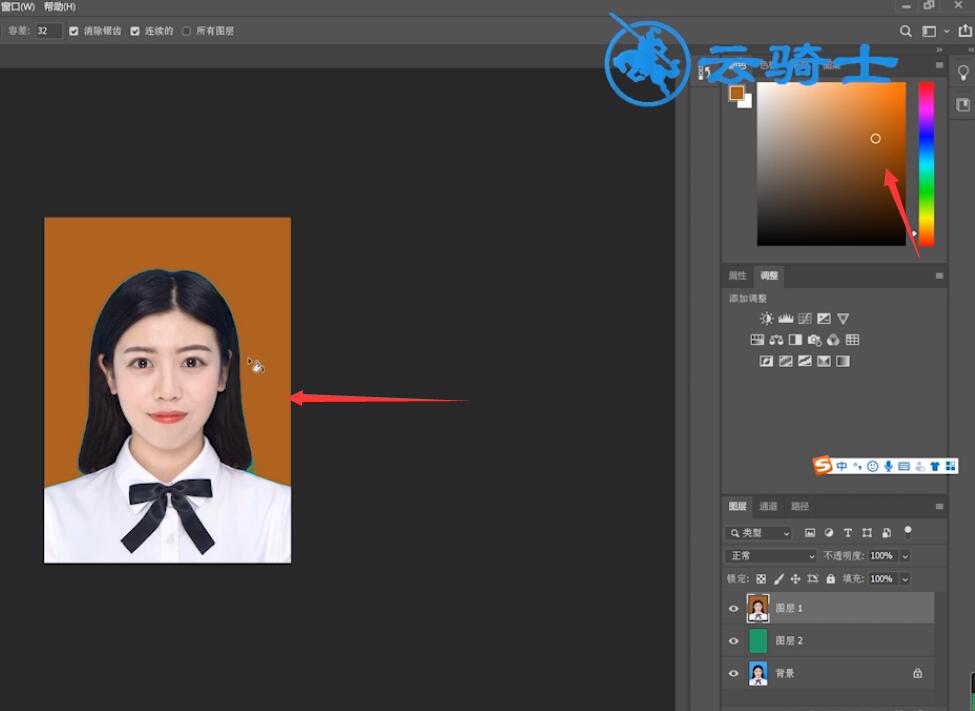Open the layer filter 类型 dropdown
Viewport: 975px width, 711px height.
point(759,533)
